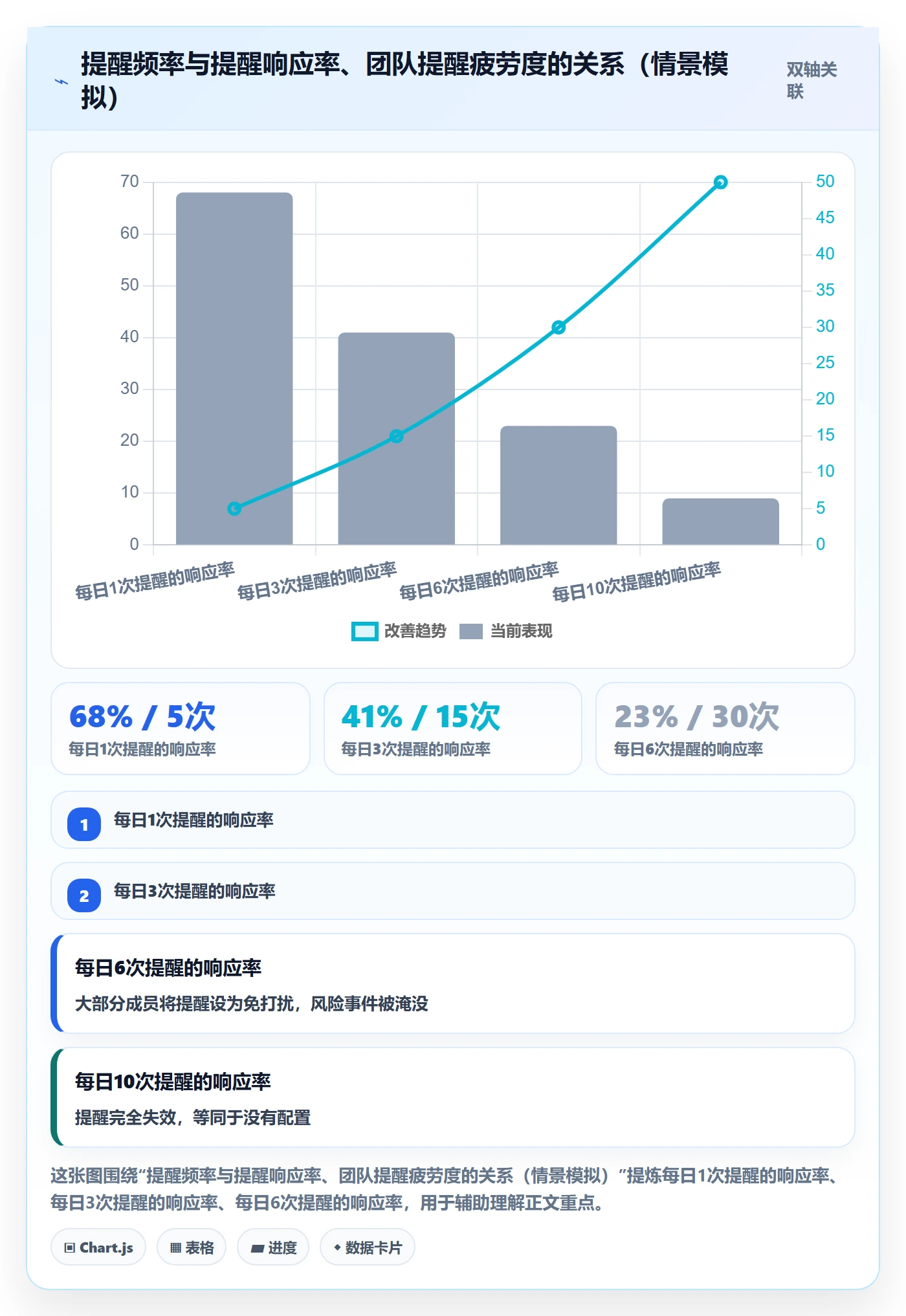Click the 进度 tag

[x=273, y=1247]
